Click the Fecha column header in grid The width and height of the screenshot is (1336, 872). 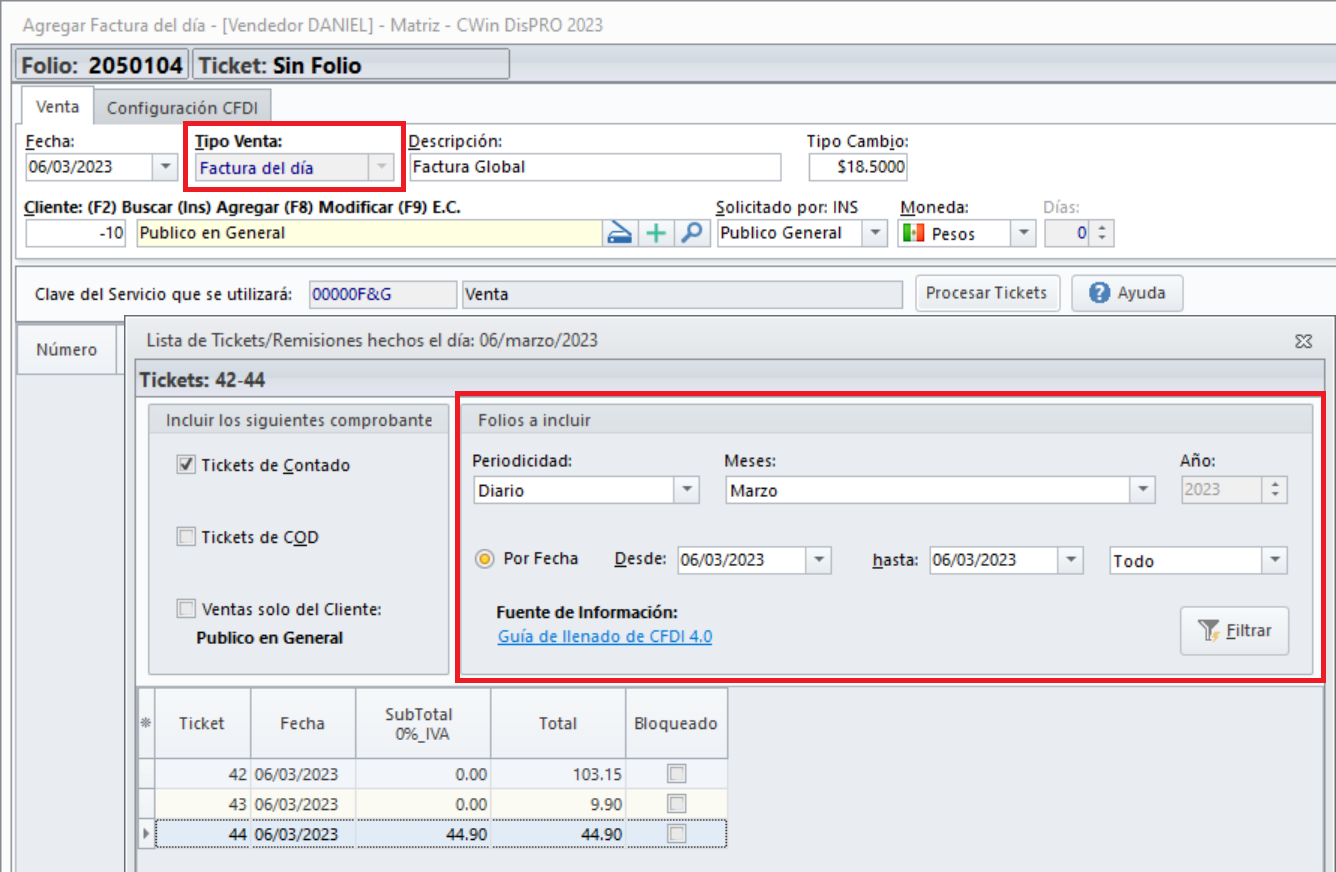coord(302,723)
